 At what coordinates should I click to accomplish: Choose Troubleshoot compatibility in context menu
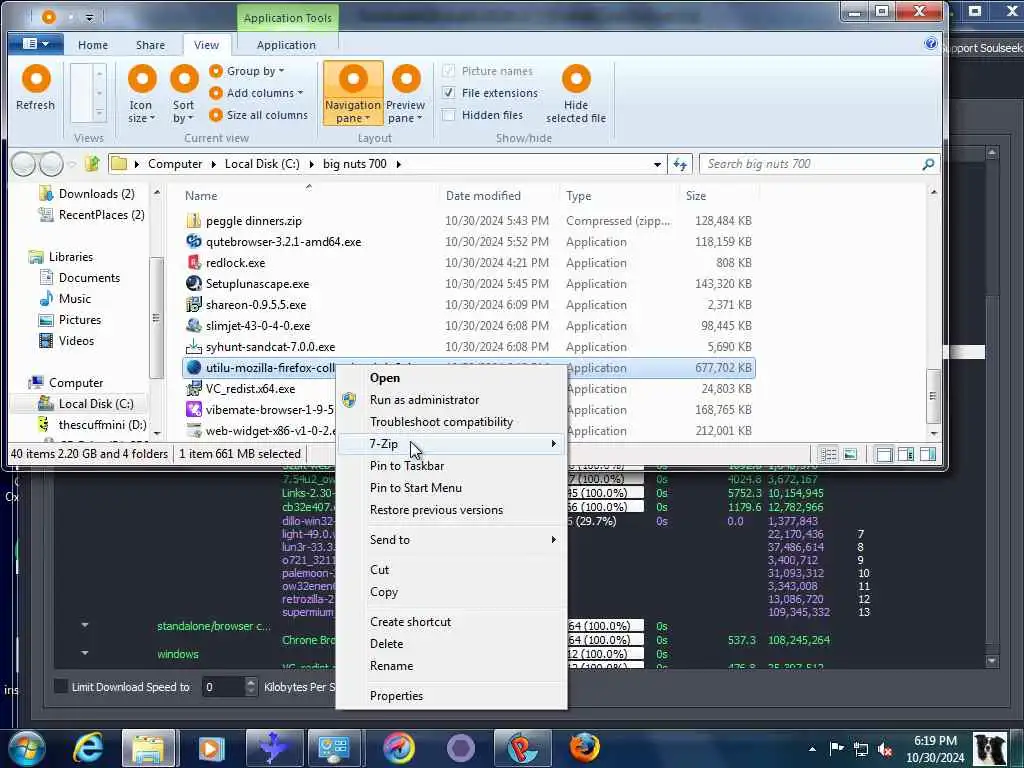441,422
